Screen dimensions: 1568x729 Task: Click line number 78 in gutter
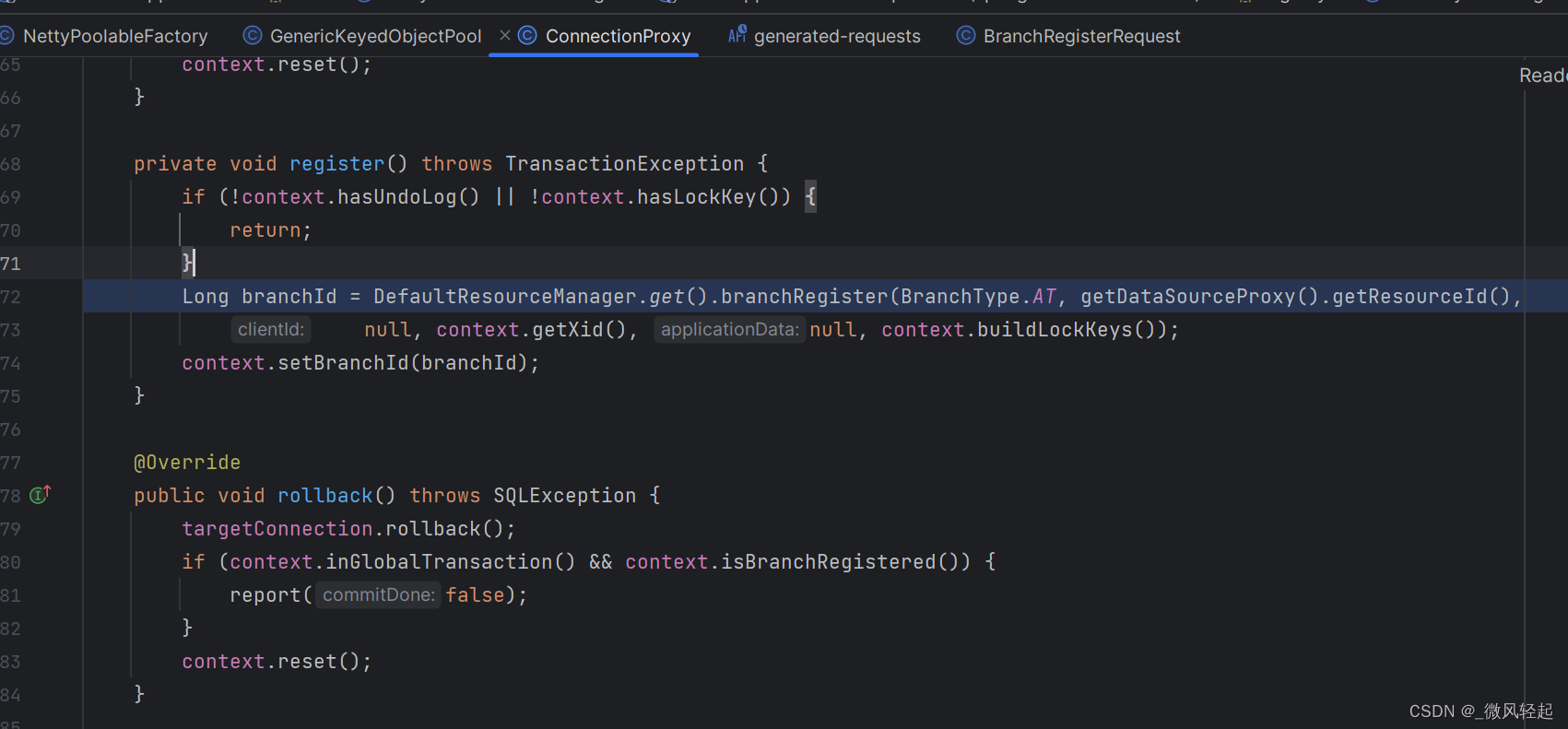10,496
